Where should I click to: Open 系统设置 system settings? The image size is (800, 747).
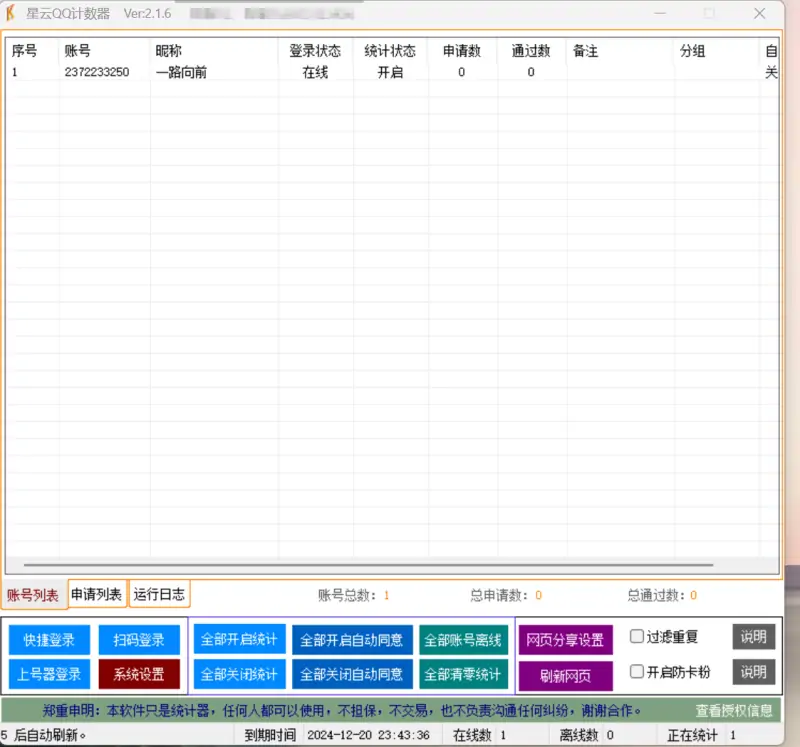click(139, 674)
